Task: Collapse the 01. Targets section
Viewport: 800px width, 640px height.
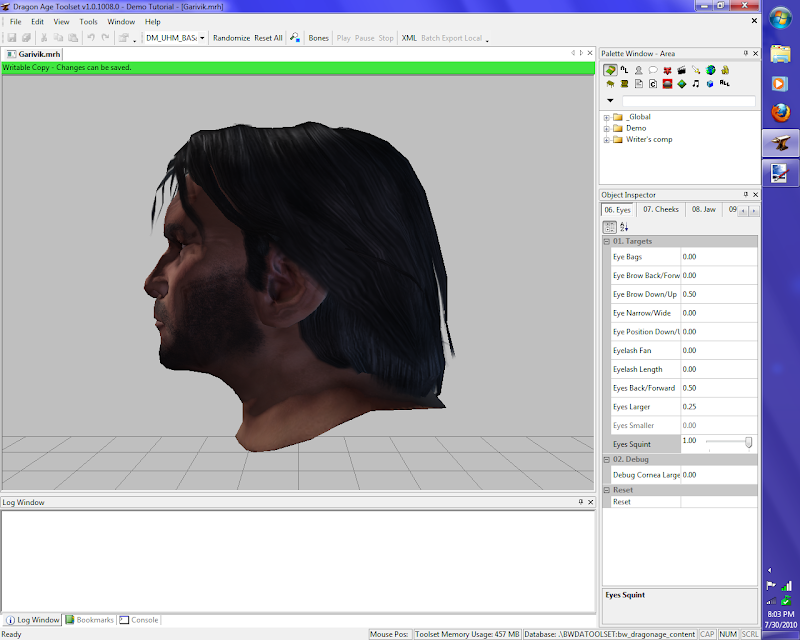Action: coord(606,242)
